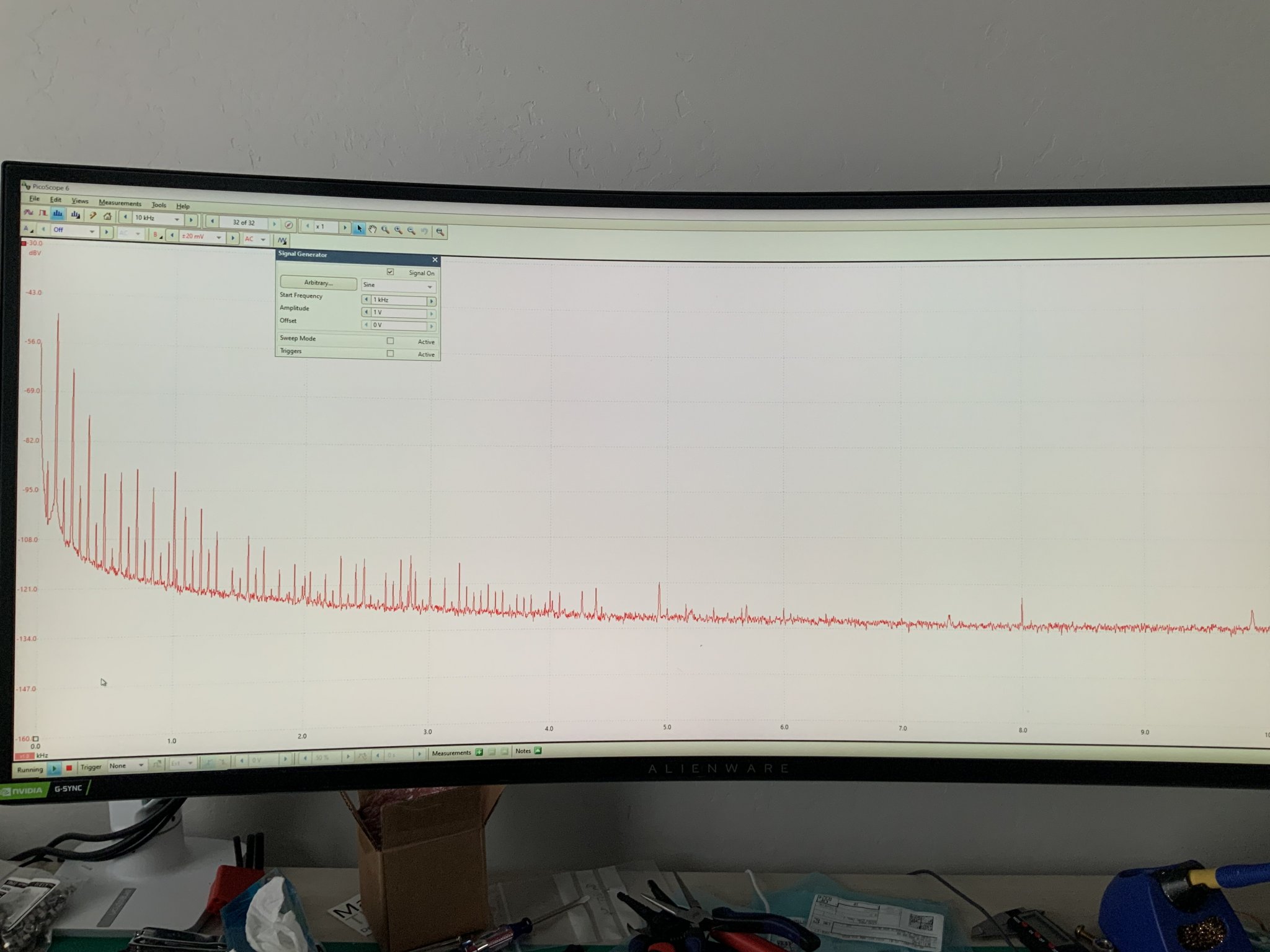
Task: Switch to Persistence mode icon
Action: click(x=43, y=213)
